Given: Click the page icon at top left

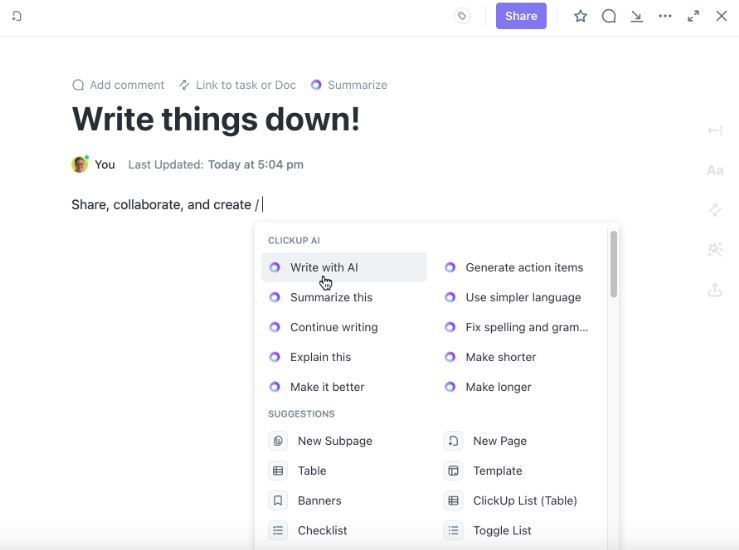Looking at the screenshot, I should [16, 16].
